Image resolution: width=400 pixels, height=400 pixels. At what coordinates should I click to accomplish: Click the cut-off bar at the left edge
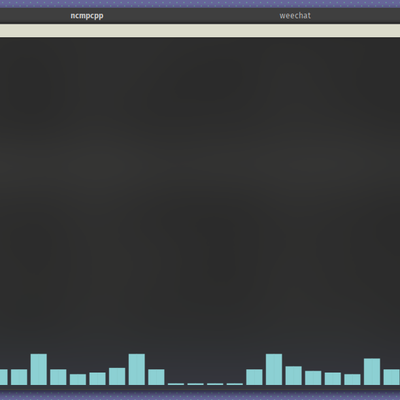click(x=4, y=377)
